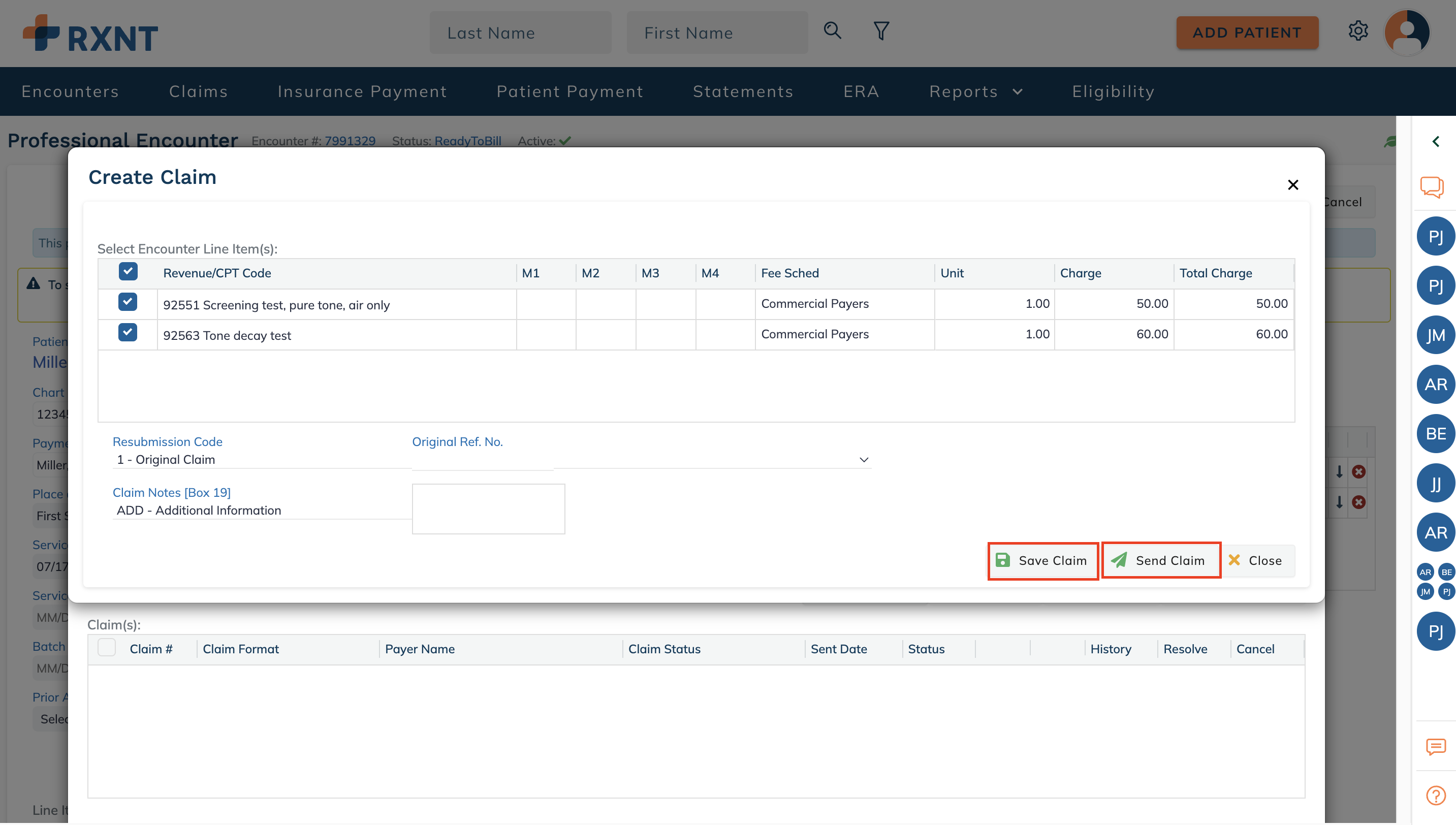Open chat bubbles icon in right sidebar
This screenshot has height=825, width=1456.
click(x=1432, y=187)
